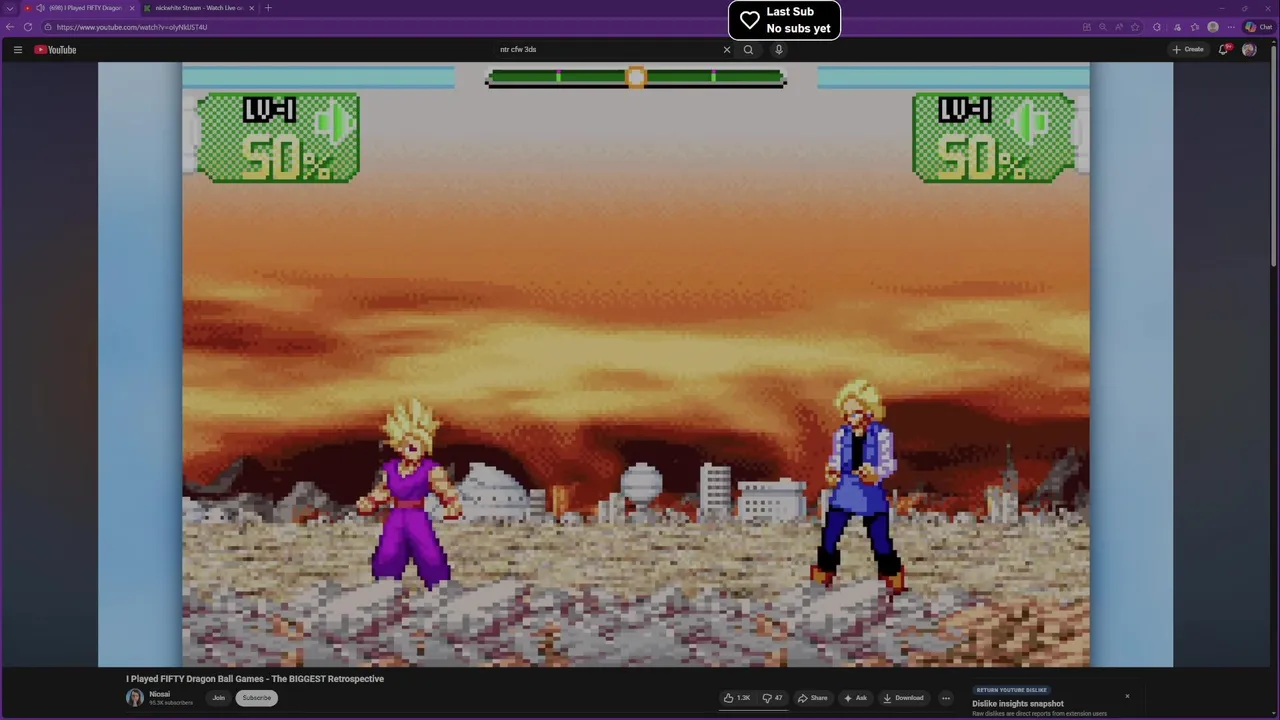Select the 'I Played FIFTY Dragon' tab
The height and width of the screenshot is (720, 1280).
[80, 8]
